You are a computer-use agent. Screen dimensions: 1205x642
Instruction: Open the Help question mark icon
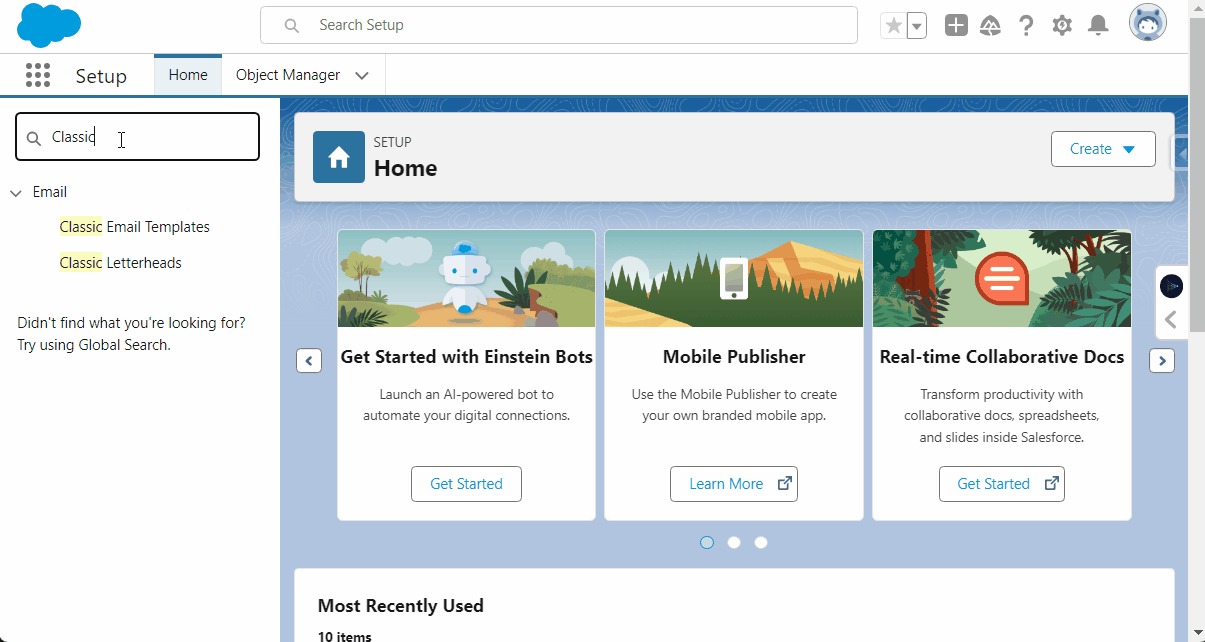click(x=1026, y=26)
